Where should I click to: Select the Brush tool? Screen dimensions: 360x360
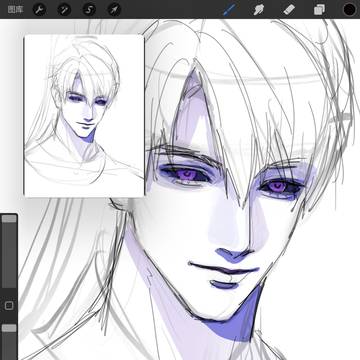(x=229, y=10)
